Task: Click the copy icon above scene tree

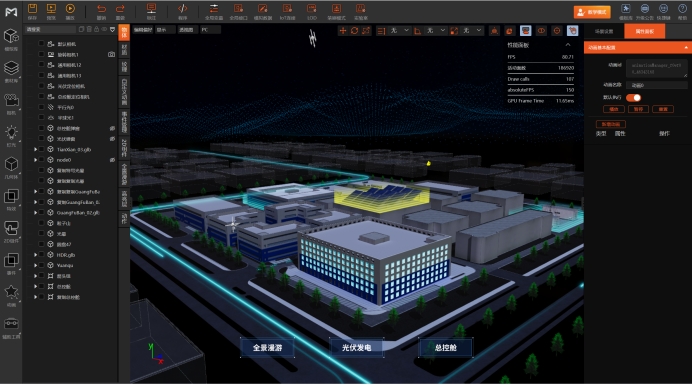Action: coord(81,29)
